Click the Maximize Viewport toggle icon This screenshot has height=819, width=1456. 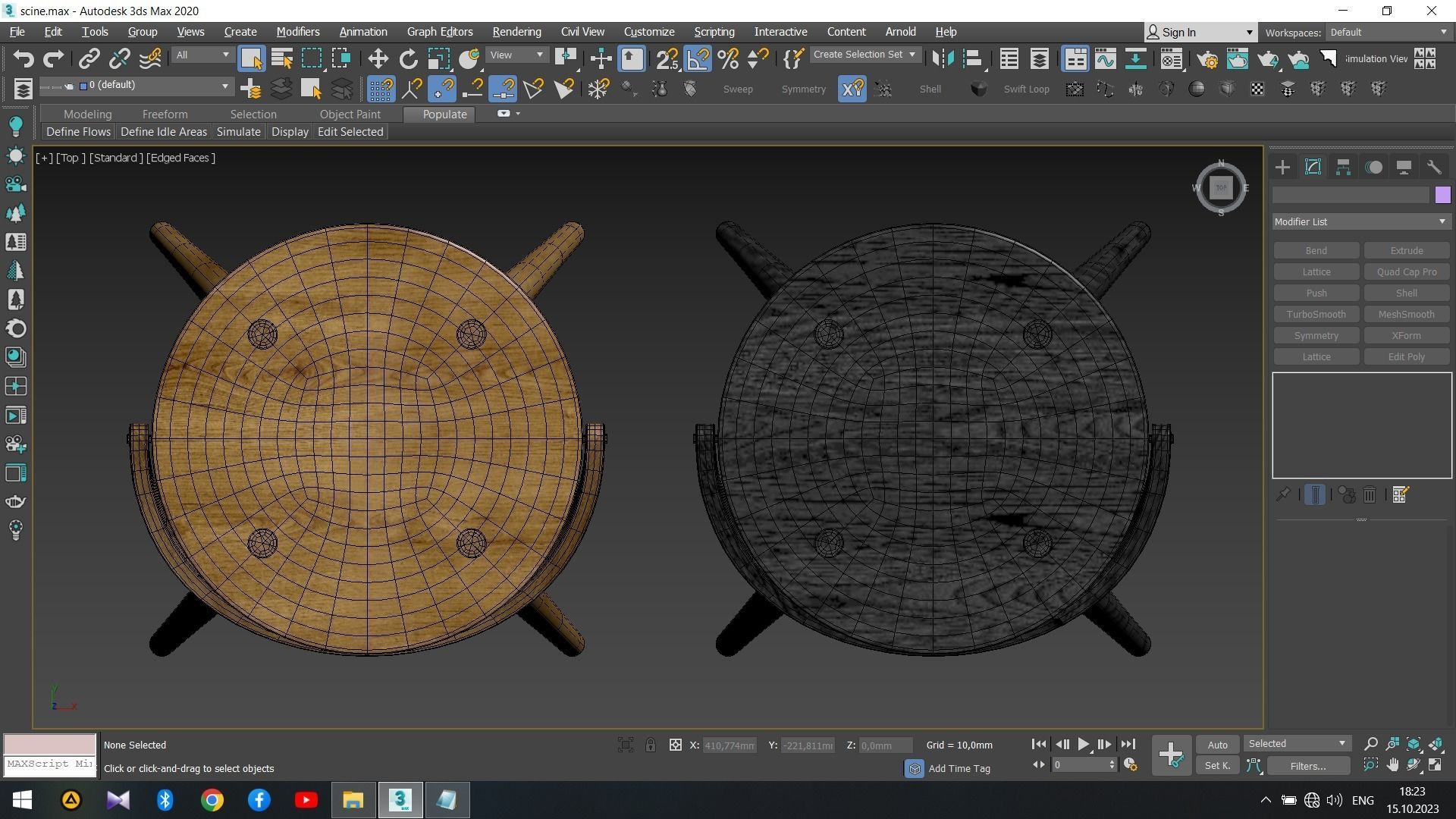(x=1436, y=765)
